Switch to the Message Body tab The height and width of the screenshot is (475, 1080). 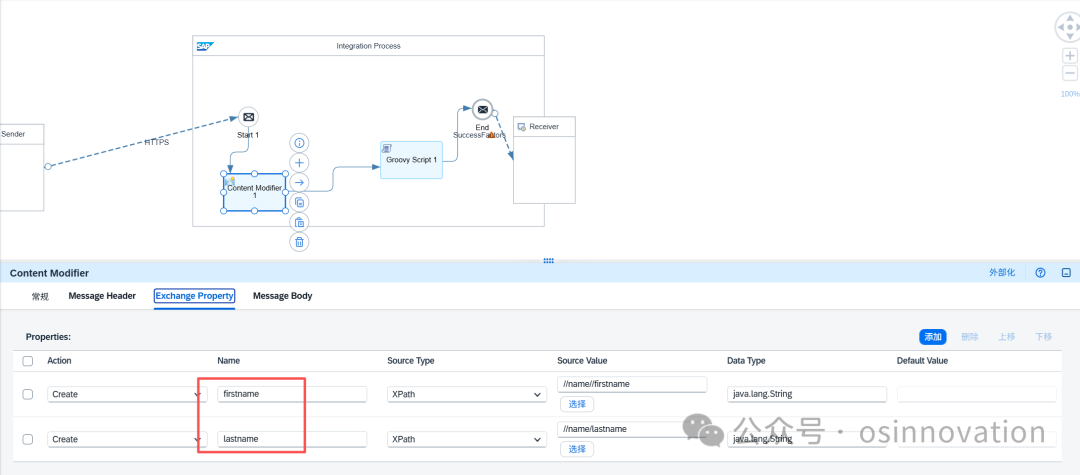click(x=282, y=296)
